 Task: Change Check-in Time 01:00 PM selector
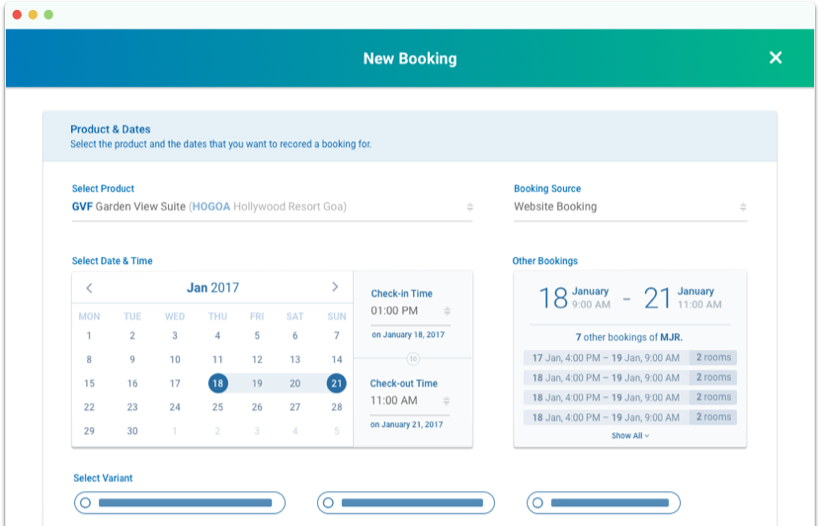411,311
